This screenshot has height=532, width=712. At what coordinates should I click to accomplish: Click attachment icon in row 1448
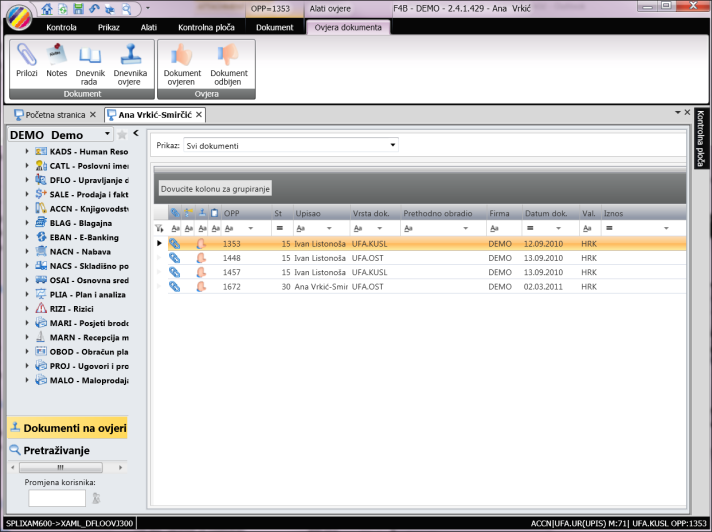coord(174,257)
